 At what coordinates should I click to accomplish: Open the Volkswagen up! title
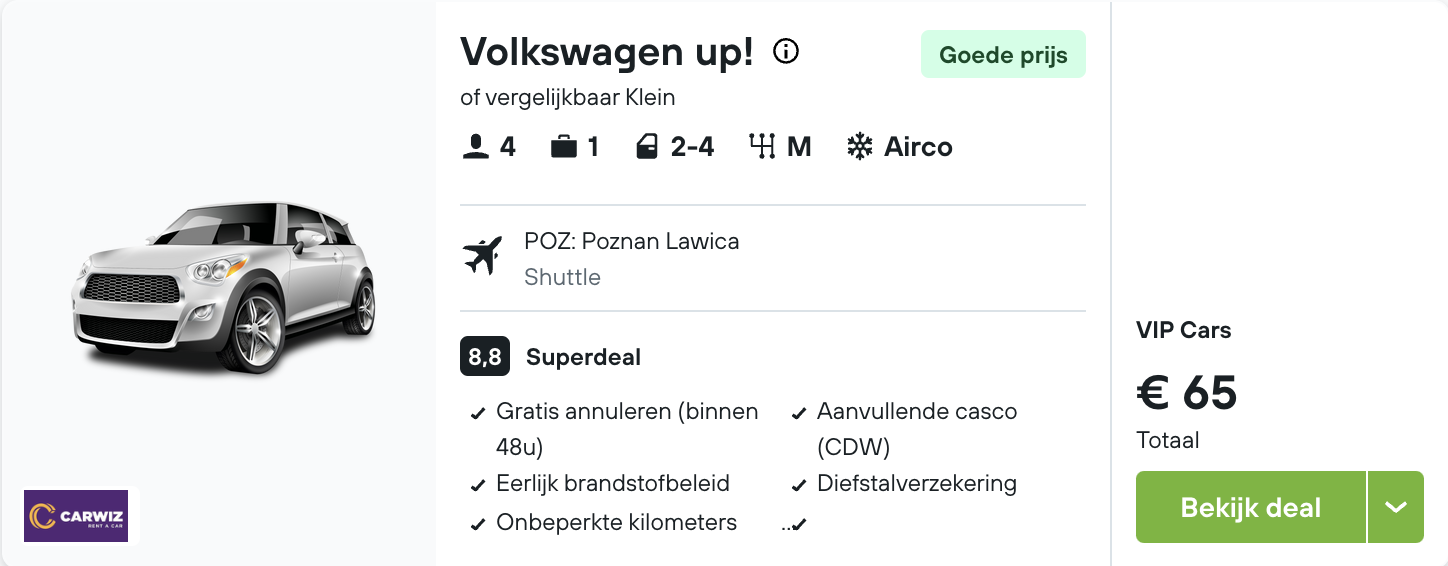click(x=607, y=52)
